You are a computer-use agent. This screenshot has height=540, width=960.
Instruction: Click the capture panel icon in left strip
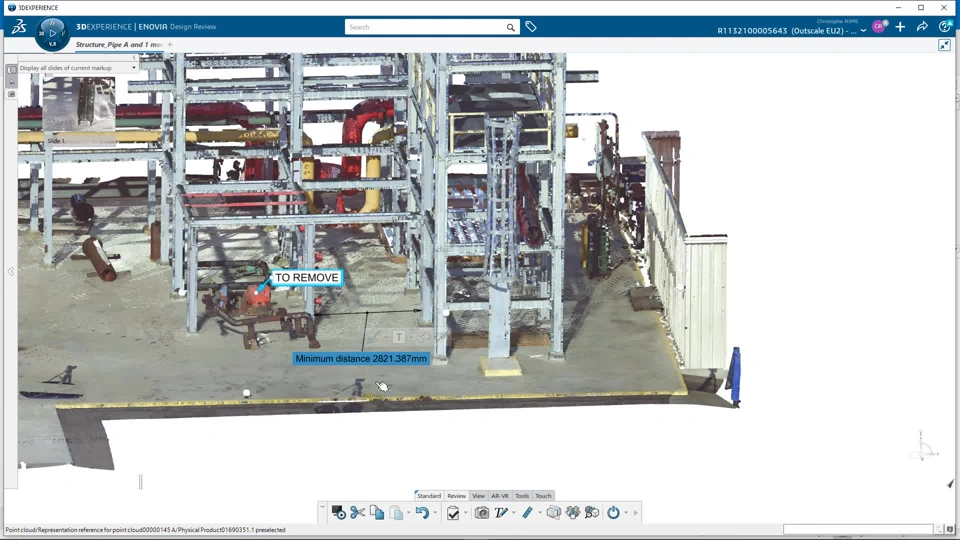12,94
